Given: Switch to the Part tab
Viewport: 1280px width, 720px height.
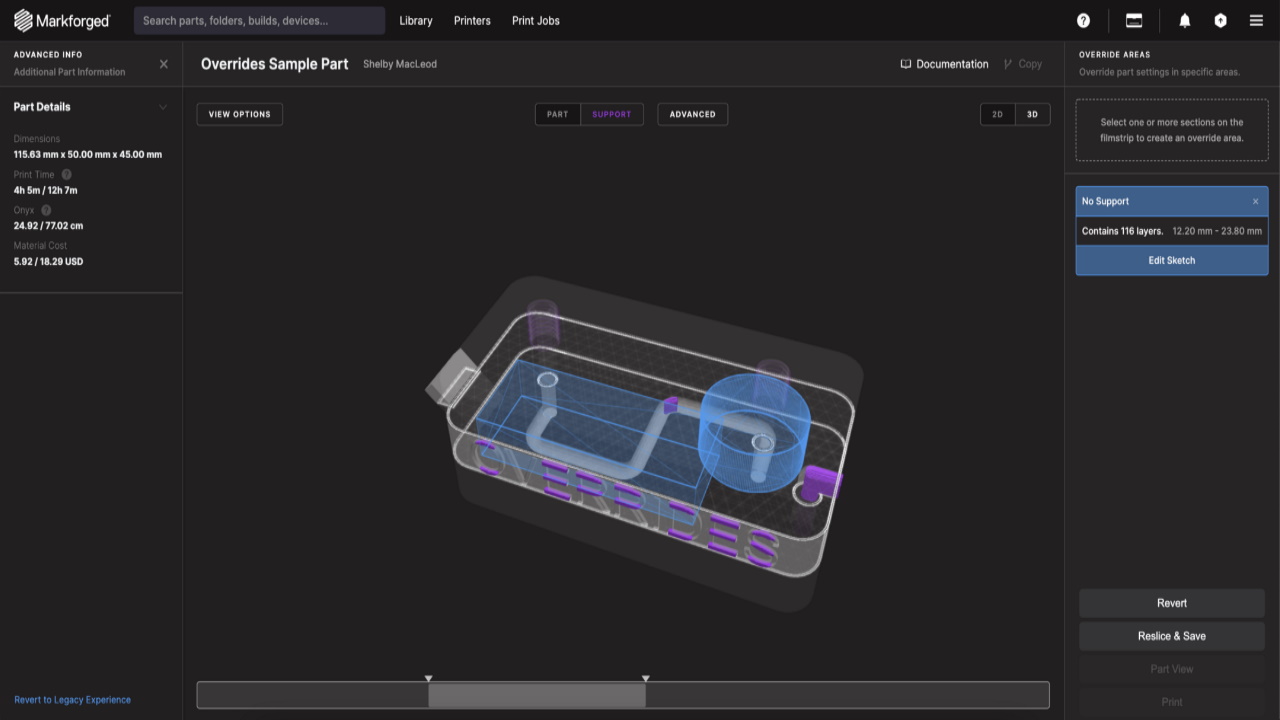Looking at the screenshot, I should [557, 114].
